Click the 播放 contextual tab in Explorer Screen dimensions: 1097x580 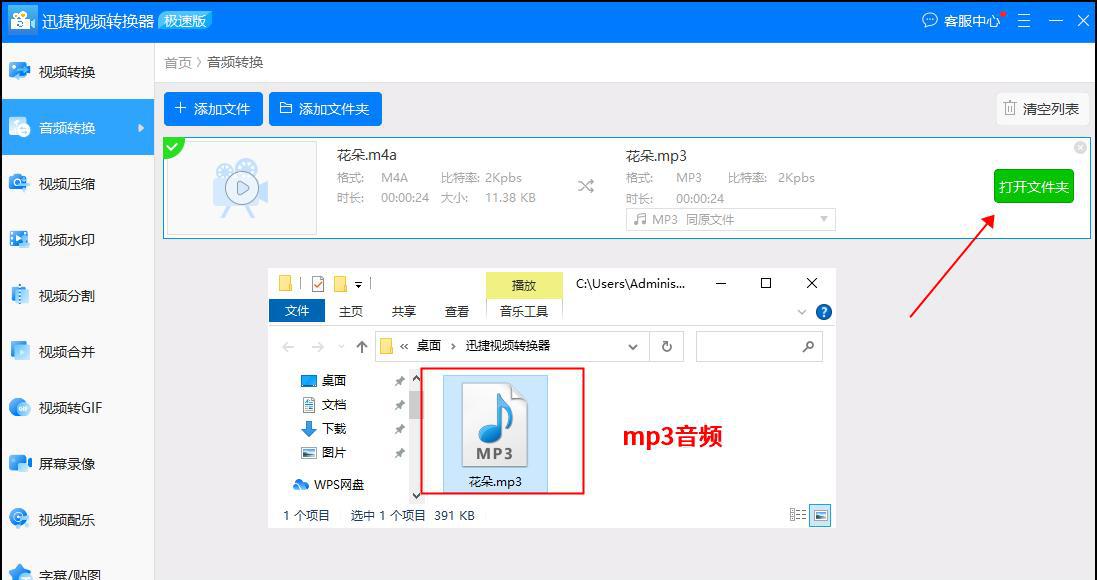coord(524,285)
